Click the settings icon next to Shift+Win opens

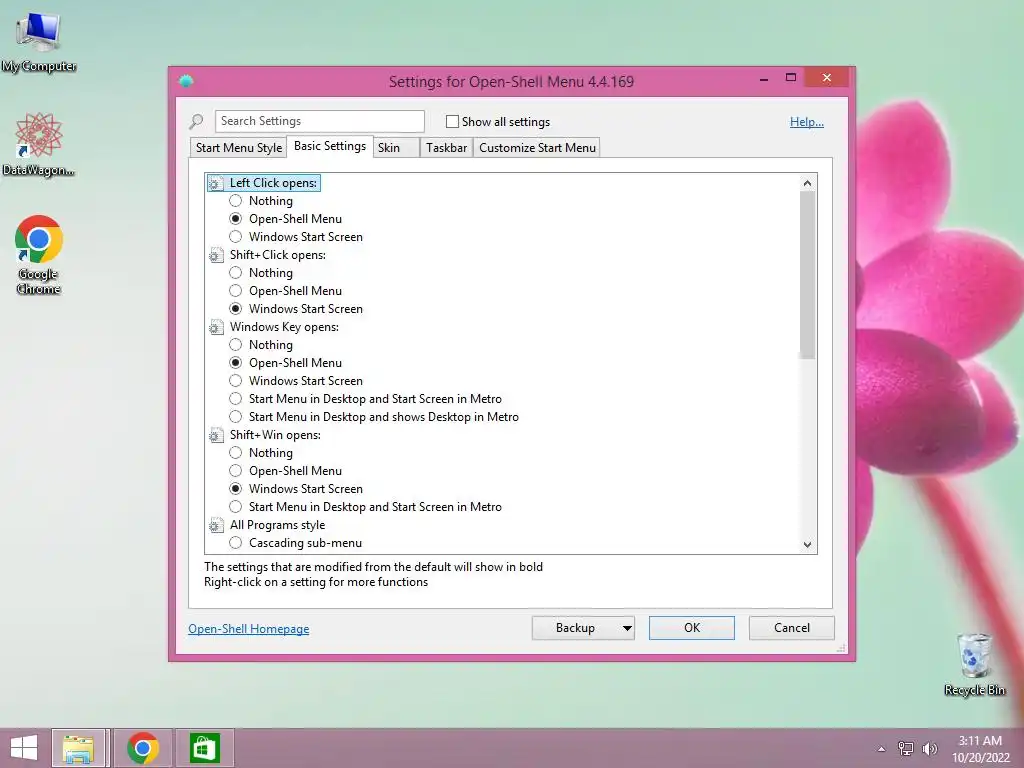[216, 436]
